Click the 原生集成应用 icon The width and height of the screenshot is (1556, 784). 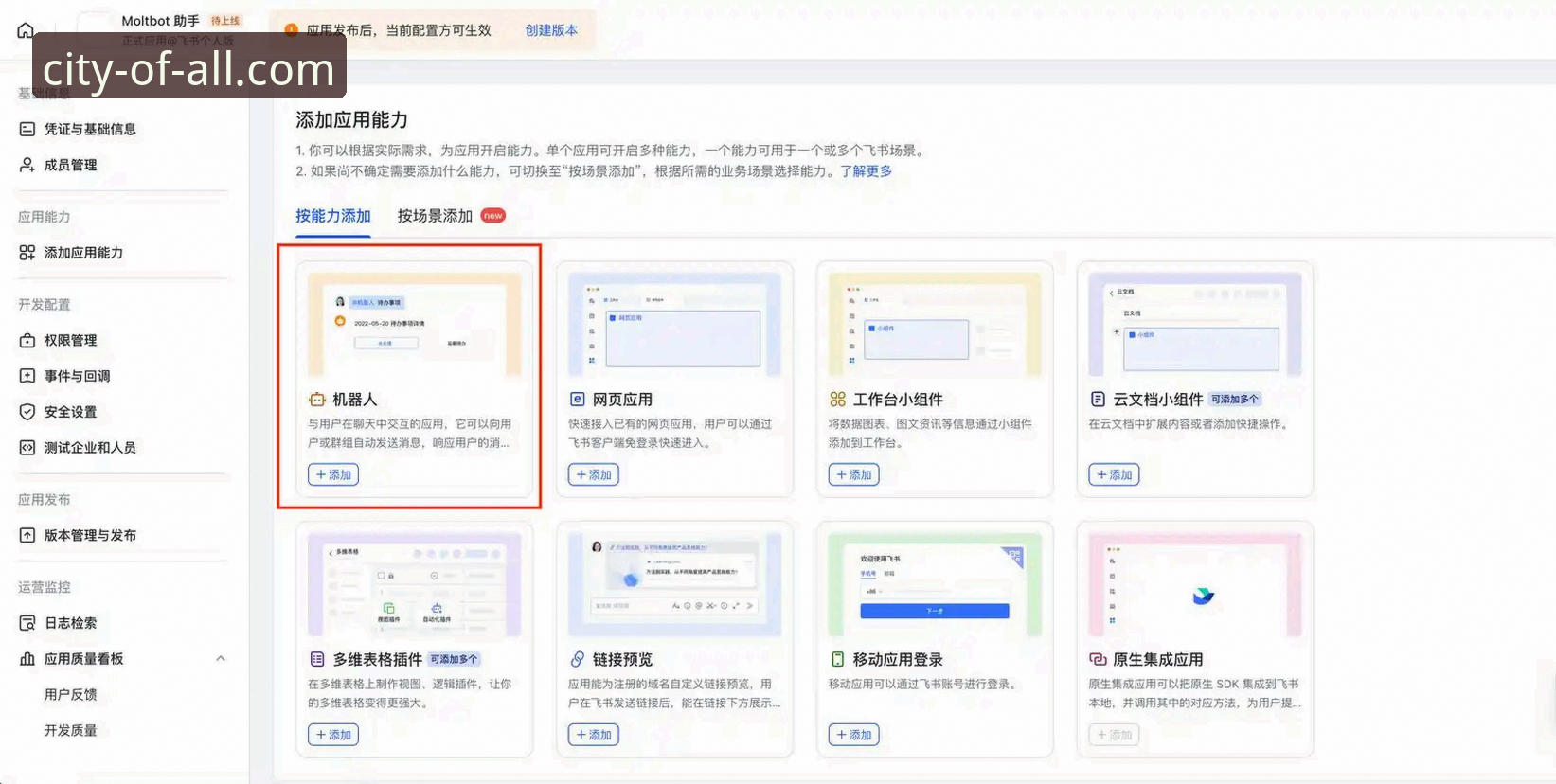coord(1098,659)
